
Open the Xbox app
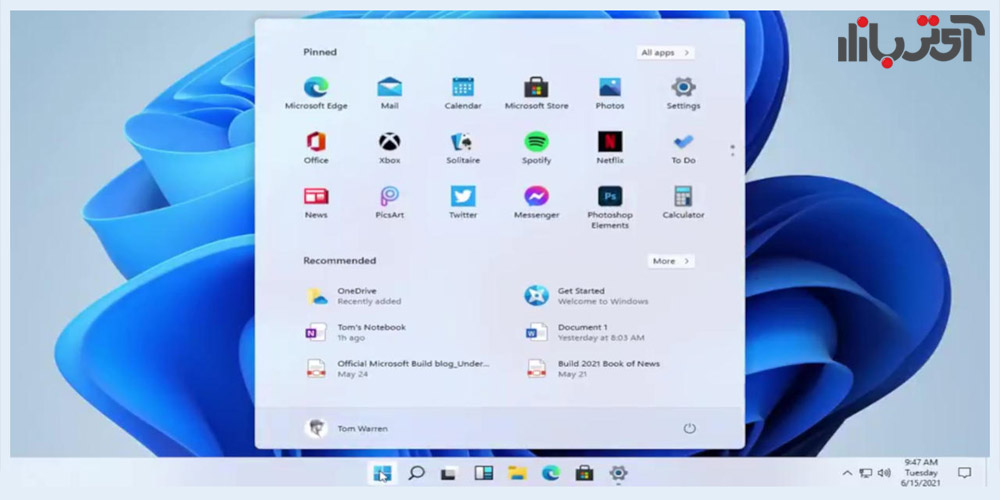[x=389, y=148]
